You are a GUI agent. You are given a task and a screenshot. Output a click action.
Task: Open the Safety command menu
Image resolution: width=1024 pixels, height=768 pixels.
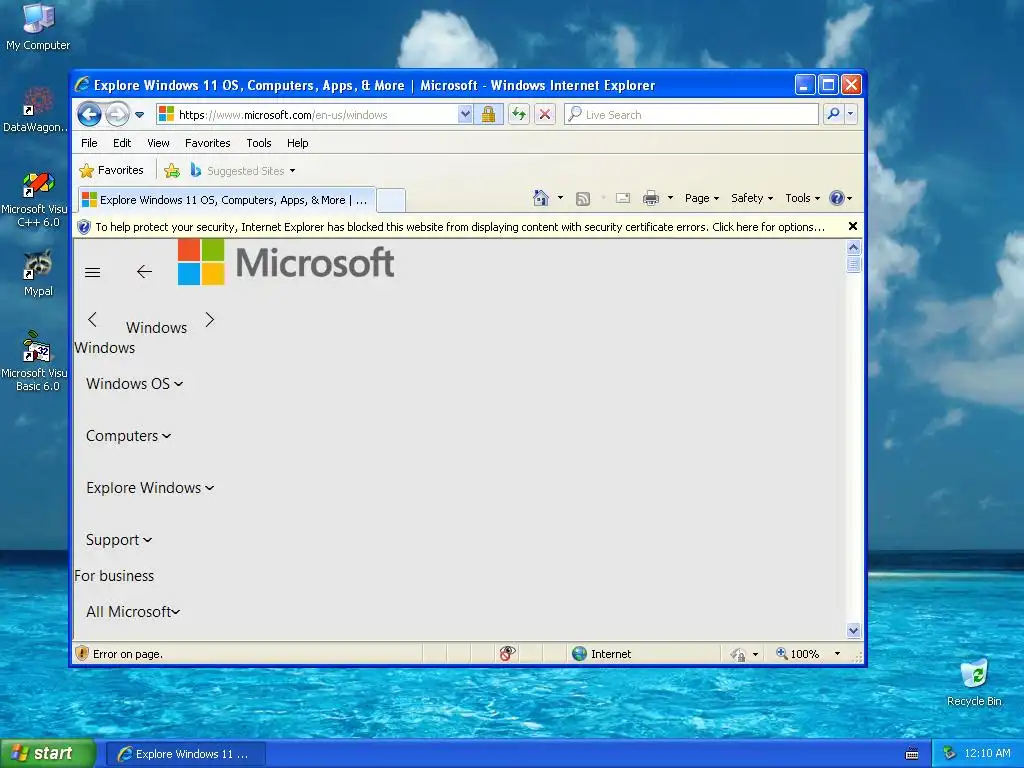752,198
